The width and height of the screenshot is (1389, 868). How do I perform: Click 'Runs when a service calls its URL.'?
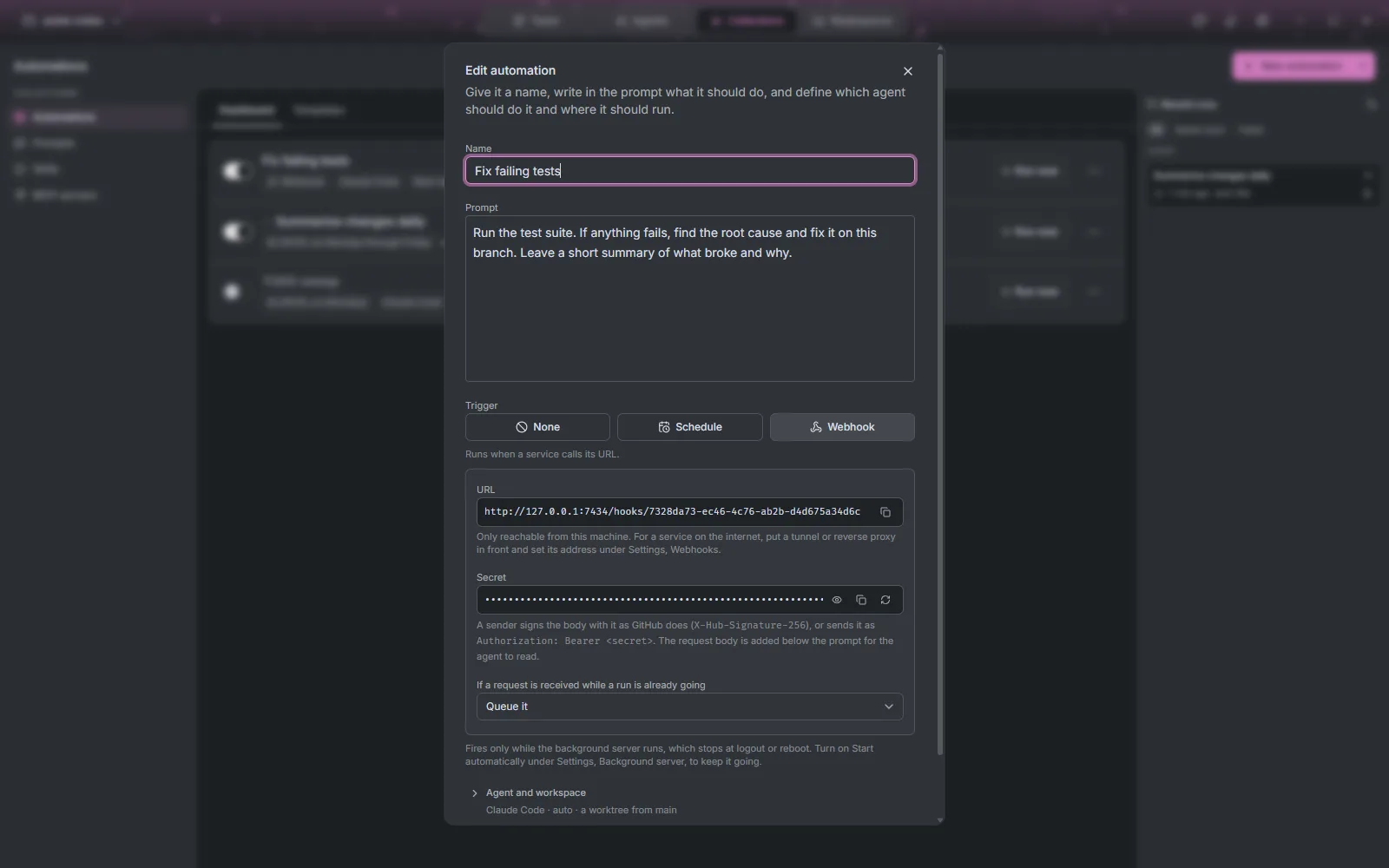pyautogui.click(x=542, y=454)
